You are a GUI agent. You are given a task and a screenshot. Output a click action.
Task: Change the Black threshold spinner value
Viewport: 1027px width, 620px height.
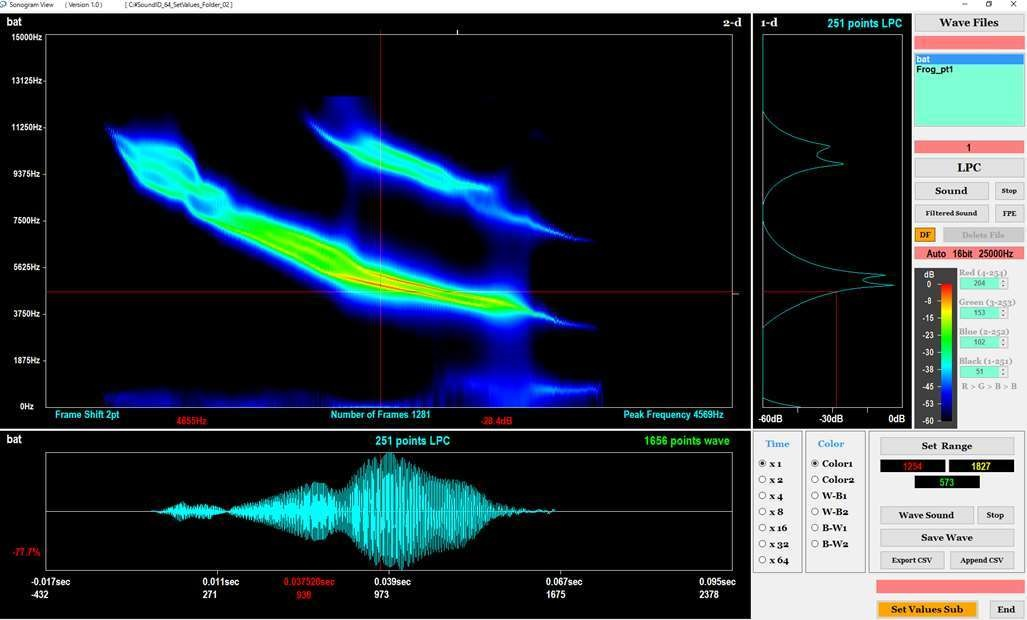(981, 371)
